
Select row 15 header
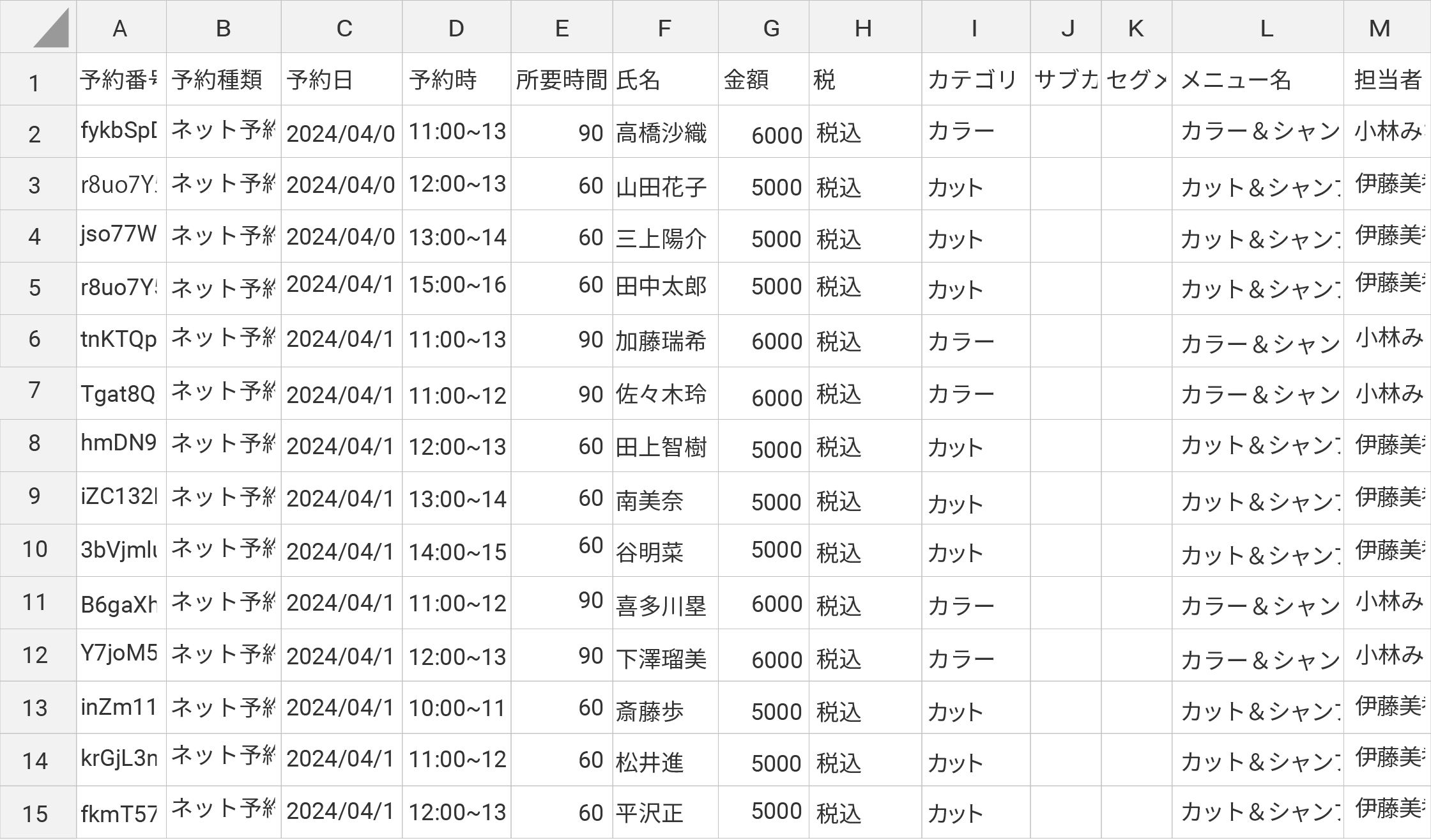tap(35, 813)
